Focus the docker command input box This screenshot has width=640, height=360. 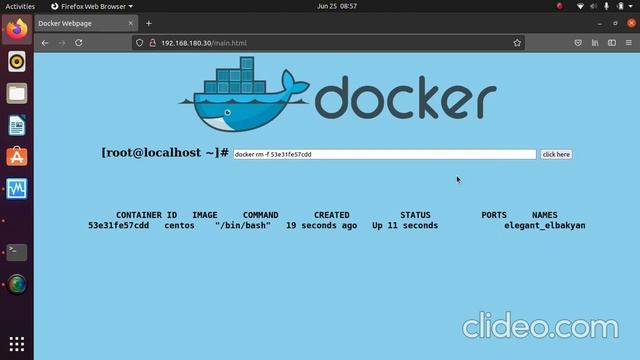(x=384, y=154)
